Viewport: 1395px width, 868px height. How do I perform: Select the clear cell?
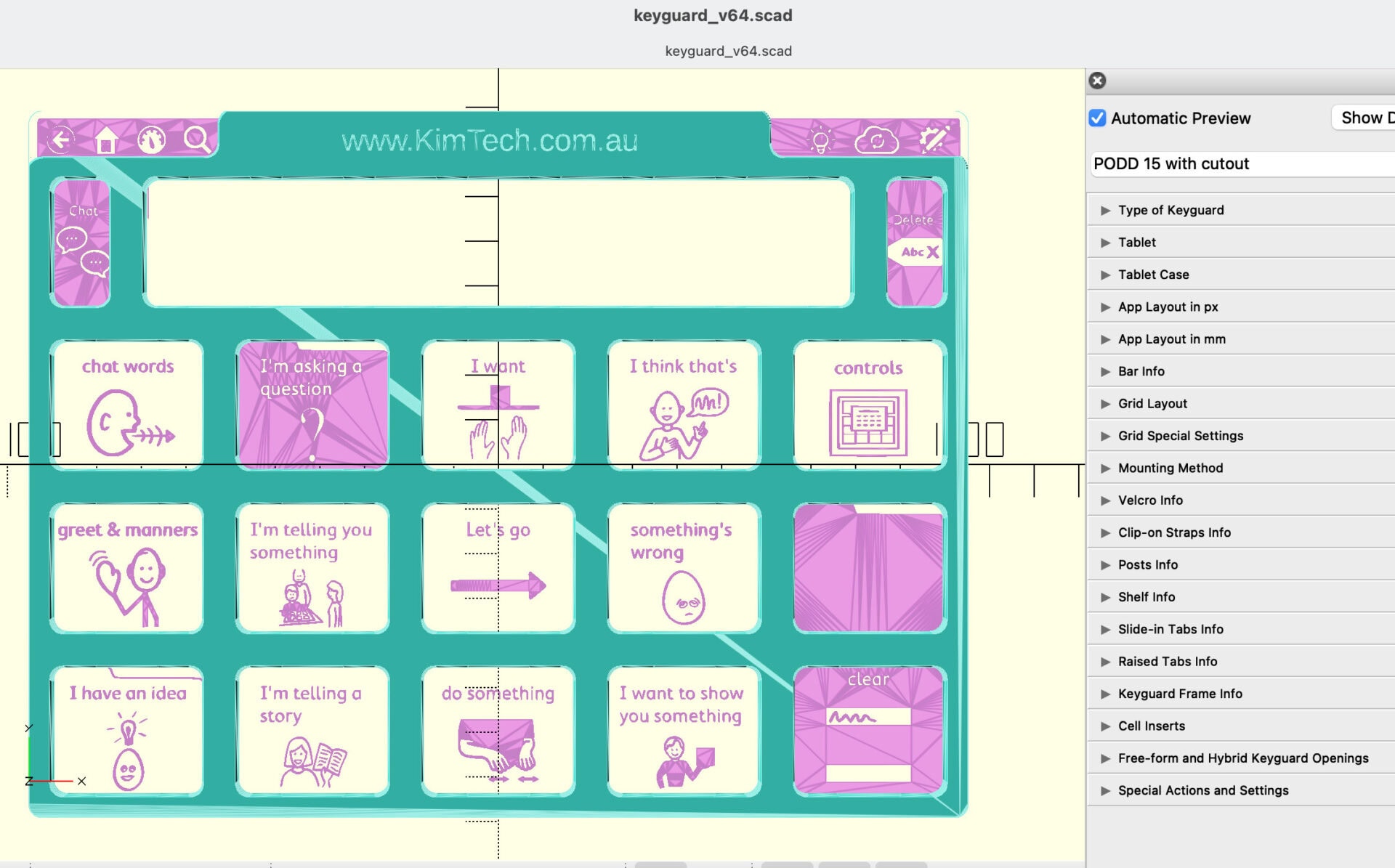point(870,731)
